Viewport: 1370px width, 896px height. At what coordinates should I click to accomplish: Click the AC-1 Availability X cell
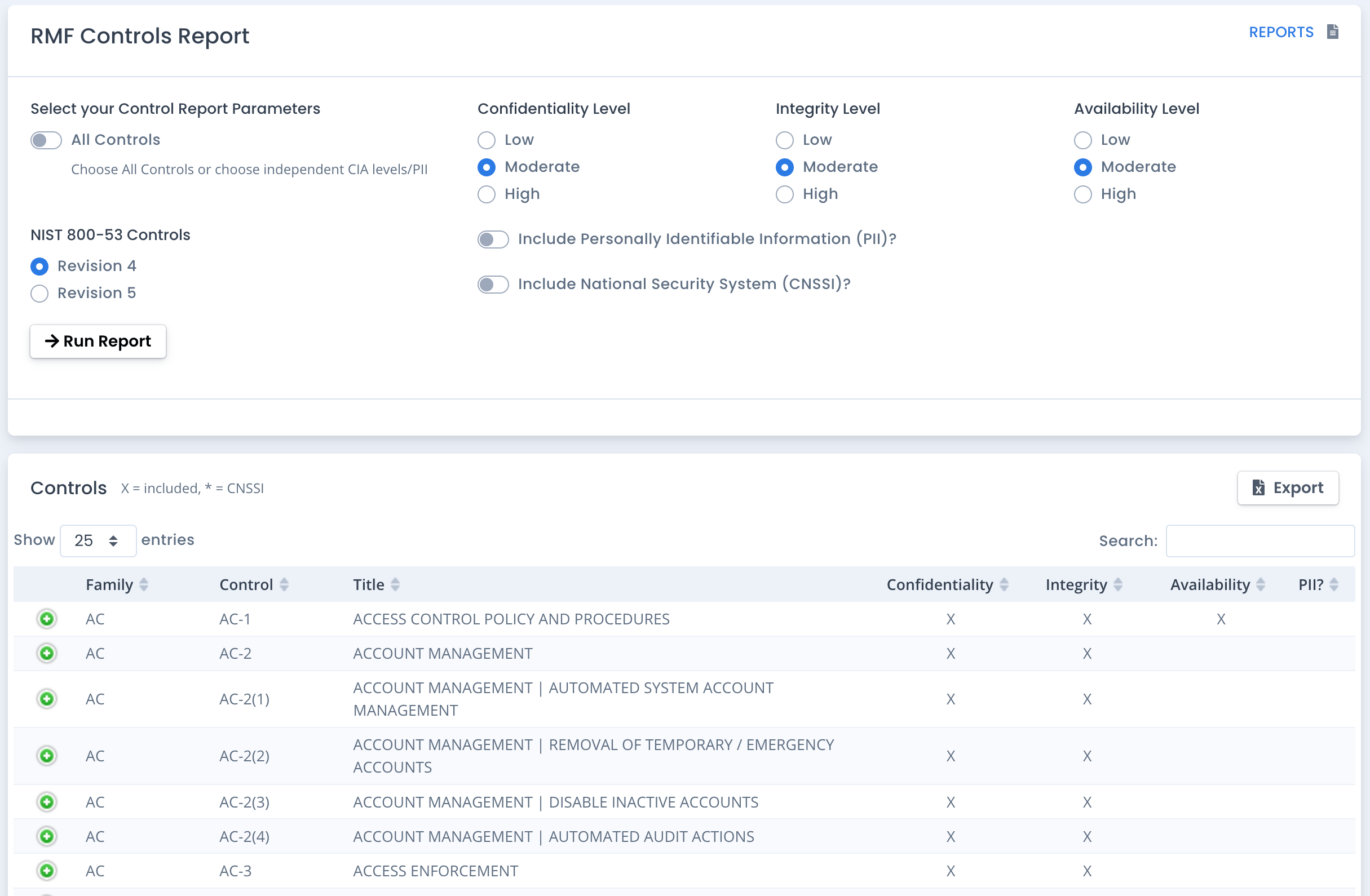click(x=1221, y=619)
